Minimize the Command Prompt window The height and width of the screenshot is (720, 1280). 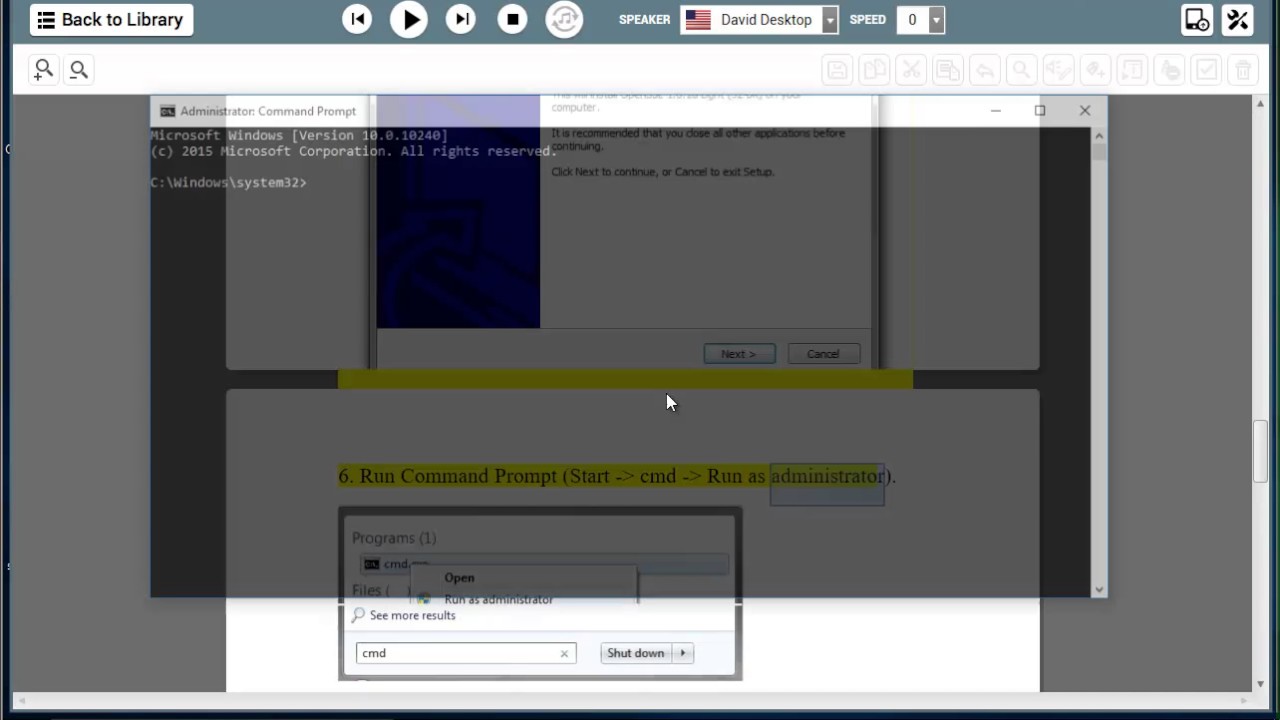[x=995, y=110]
